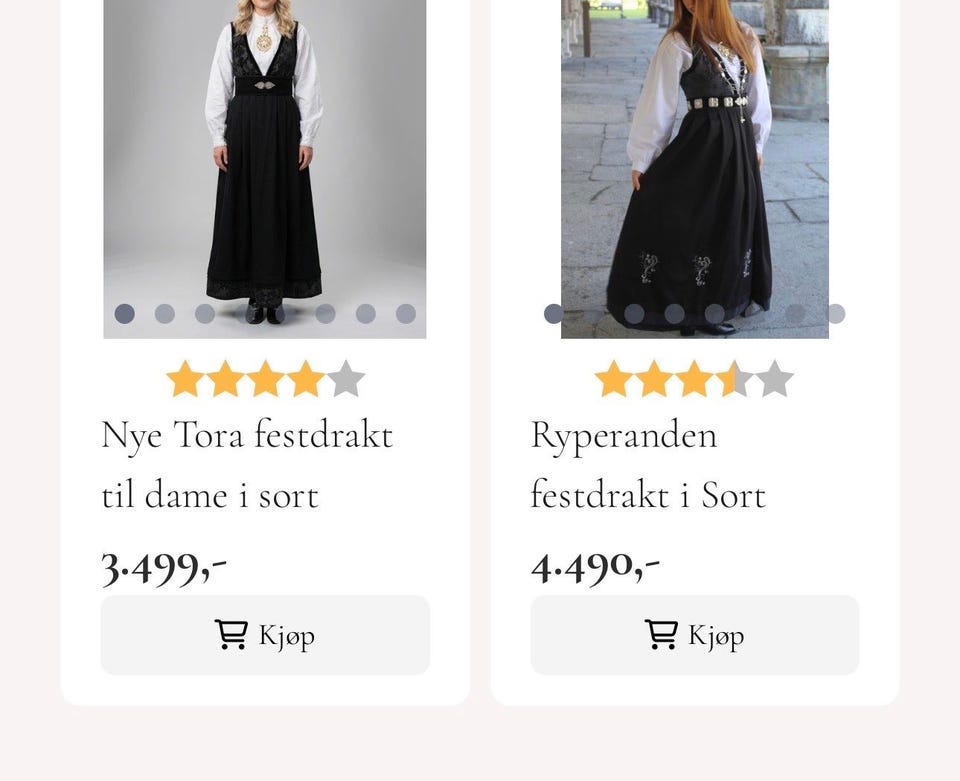
Task: Click the shopping cart icon on Nye Tora's Kjøp button
Action: click(x=232, y=633)
